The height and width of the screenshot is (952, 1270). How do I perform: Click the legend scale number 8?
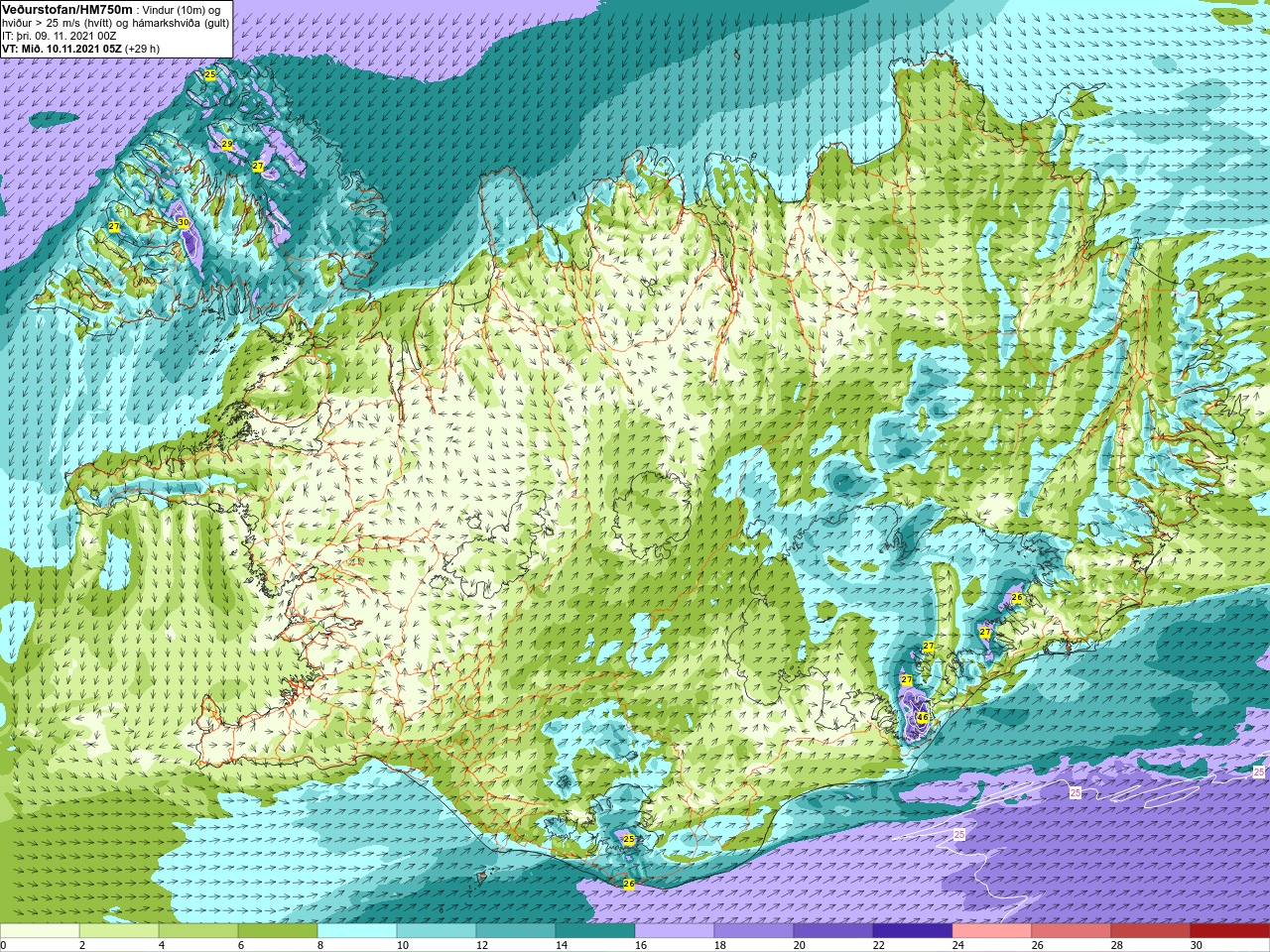coord(322,945)
